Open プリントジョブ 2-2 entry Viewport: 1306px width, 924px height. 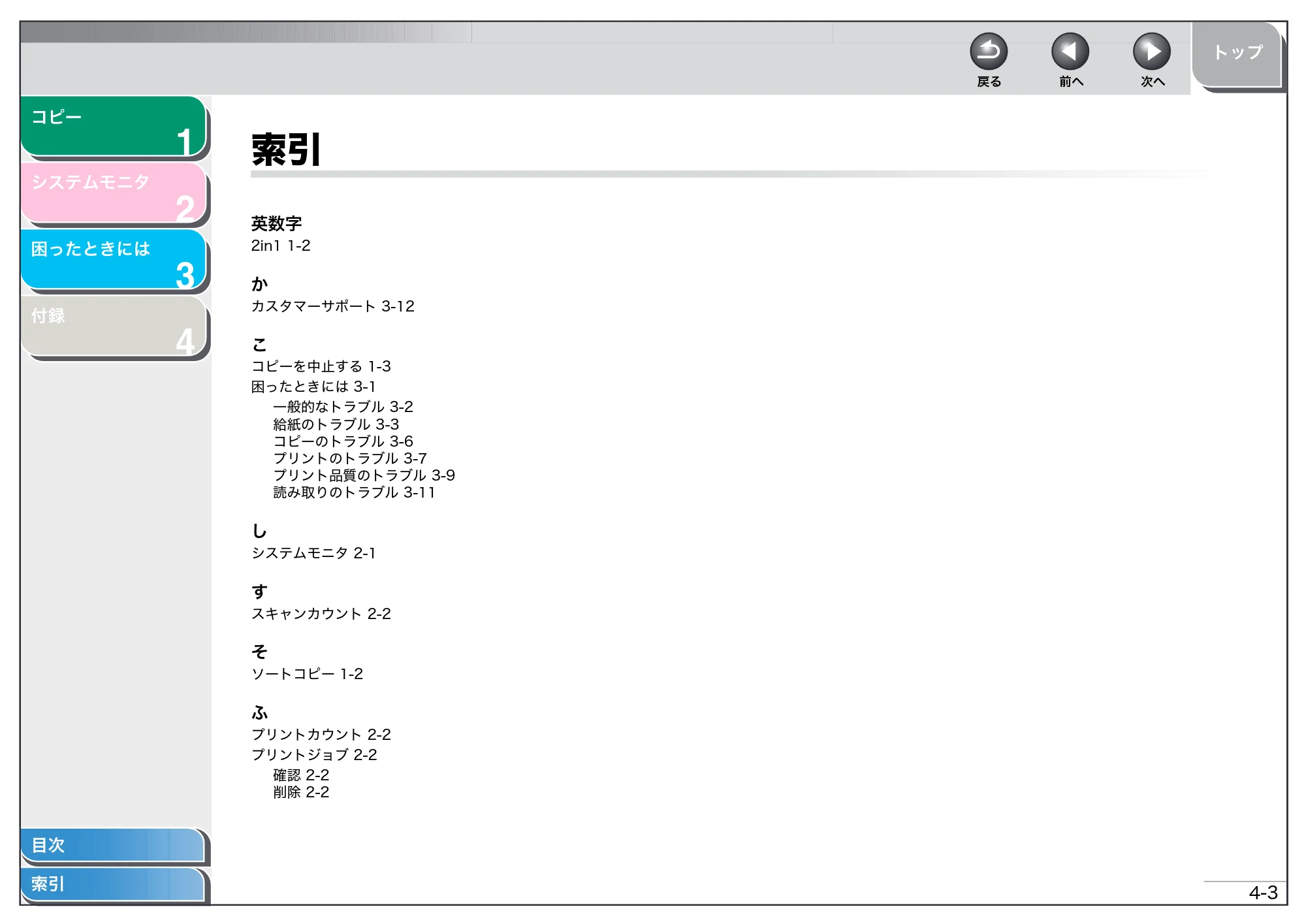[314, 755]
